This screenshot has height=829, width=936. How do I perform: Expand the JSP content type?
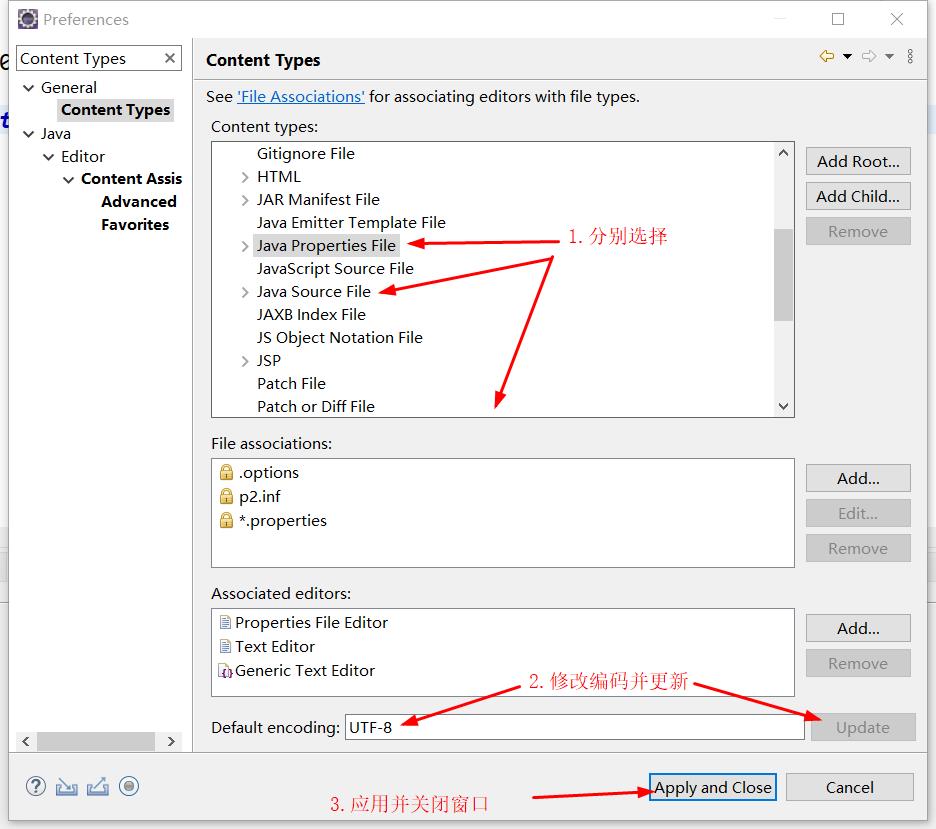[x=245, y=361]
